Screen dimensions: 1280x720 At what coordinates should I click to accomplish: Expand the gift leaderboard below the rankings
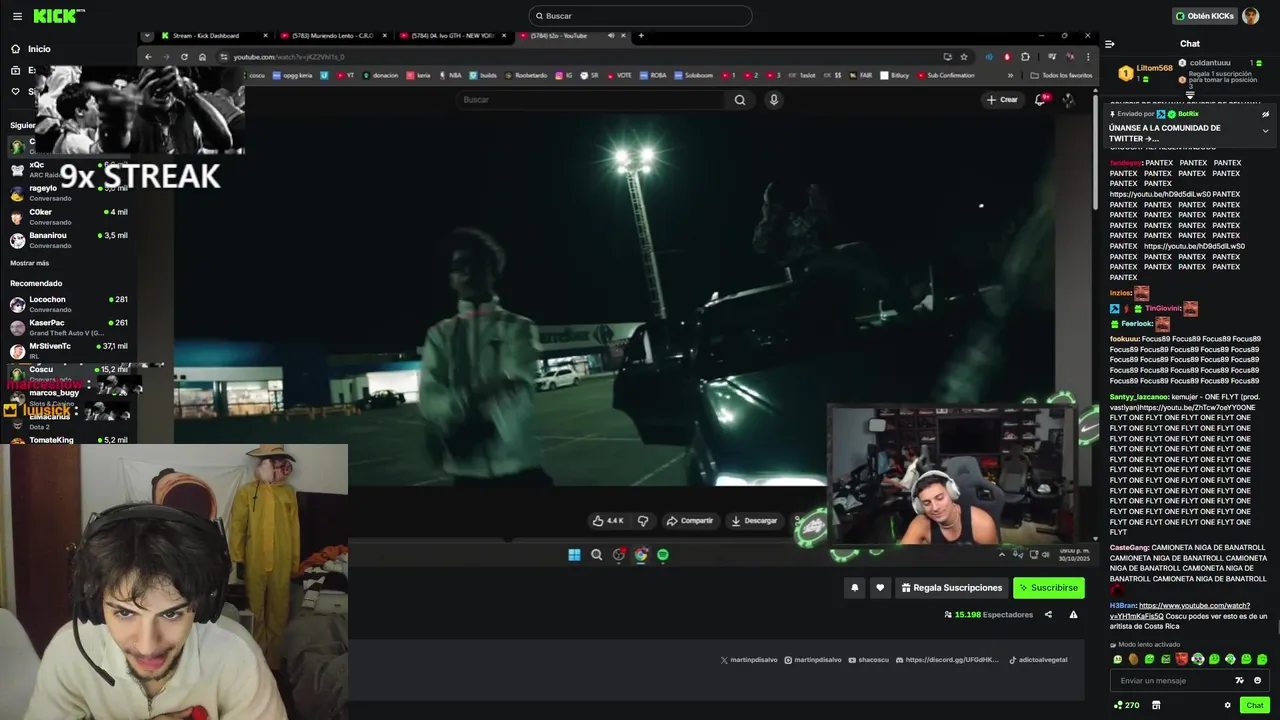[1190, 96]
